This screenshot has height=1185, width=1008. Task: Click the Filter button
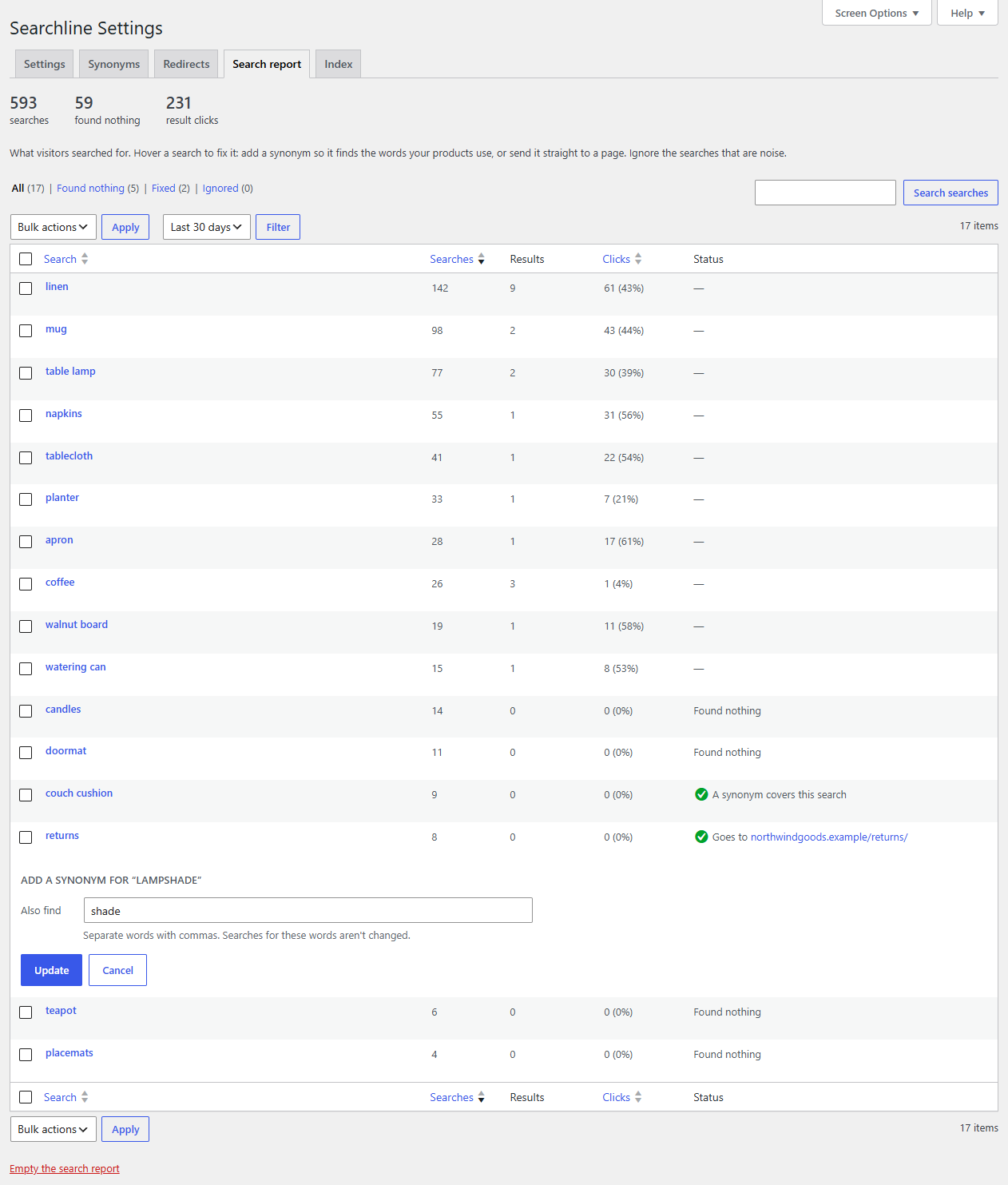point(278,227)
